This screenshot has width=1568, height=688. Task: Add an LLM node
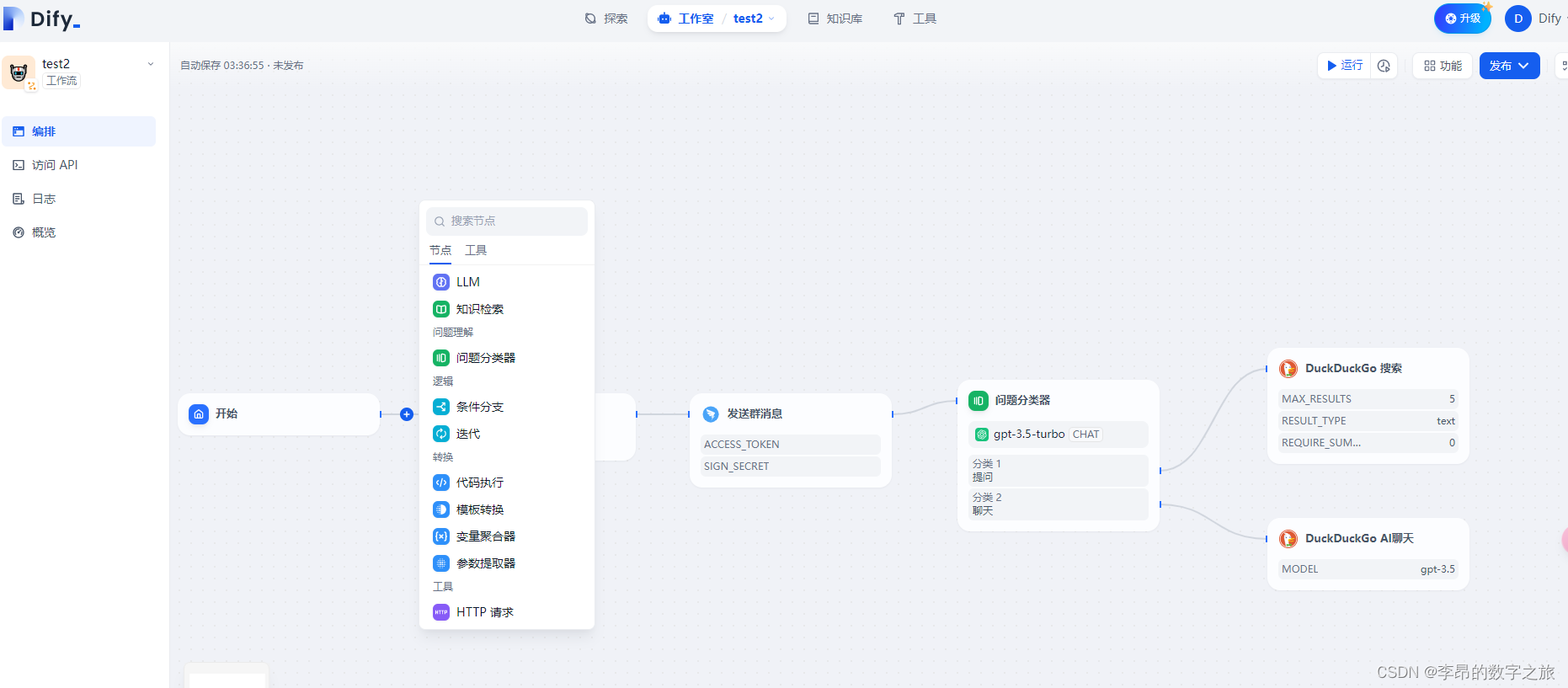(507, 282)
